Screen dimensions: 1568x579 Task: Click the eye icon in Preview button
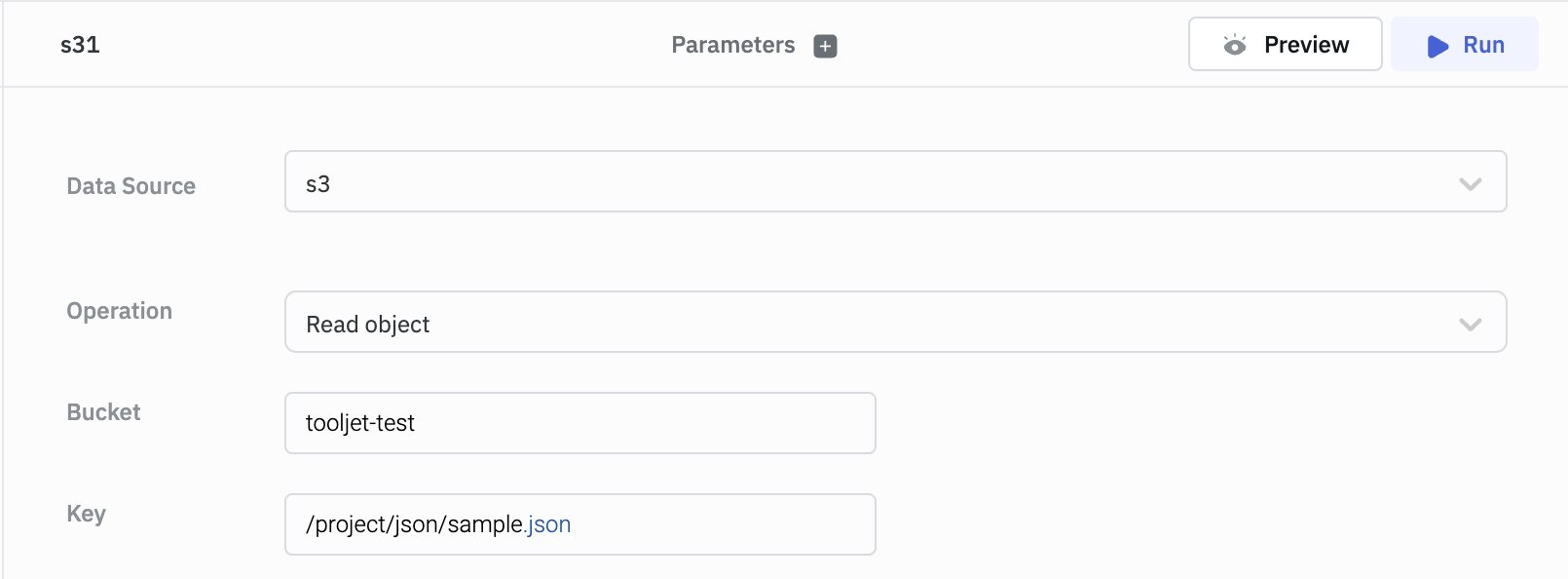(x=1235, y=45)
